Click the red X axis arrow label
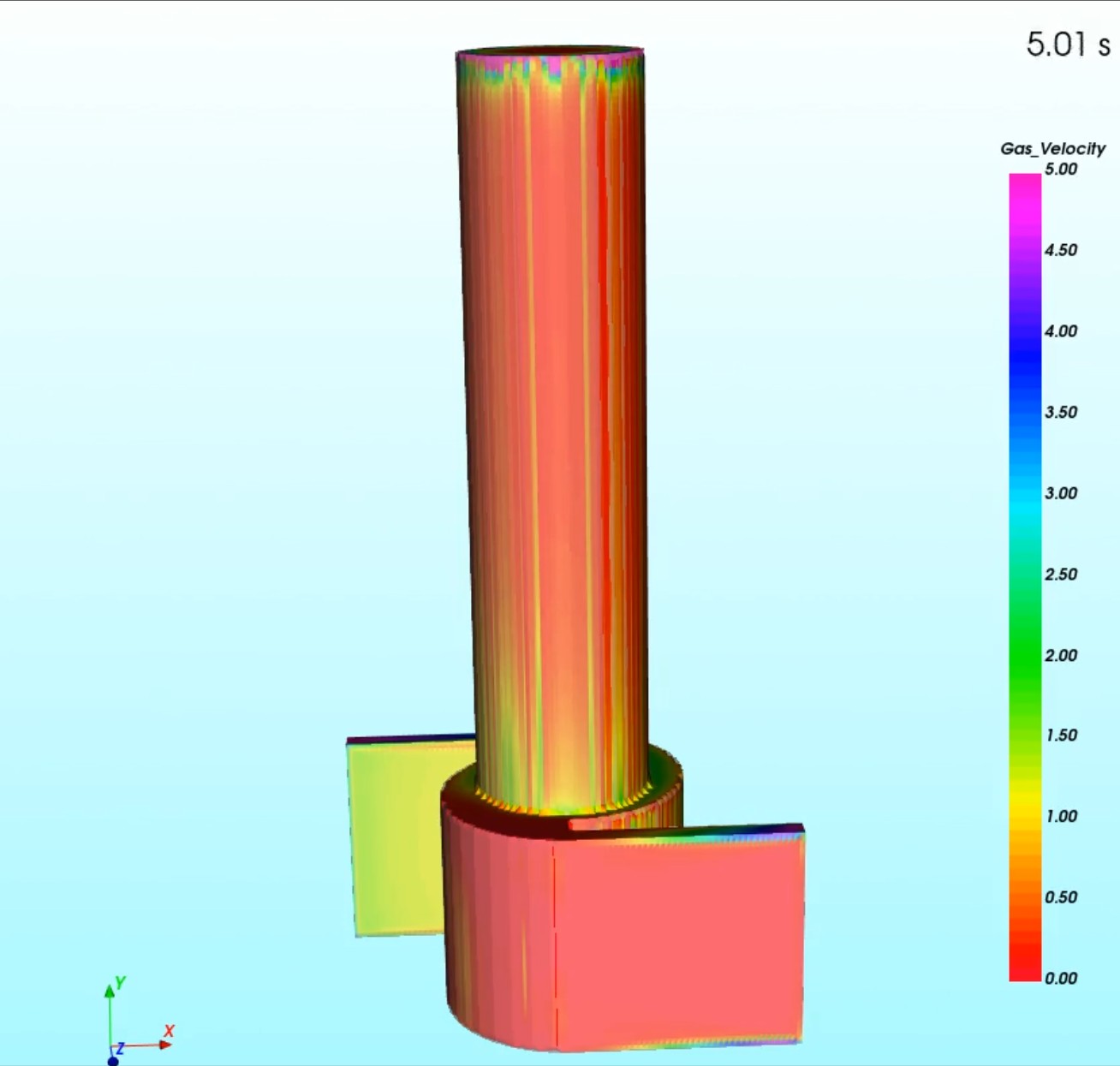Image resolution: width=1120 pixels, height=1066 pixels. tap(169, 1031)
